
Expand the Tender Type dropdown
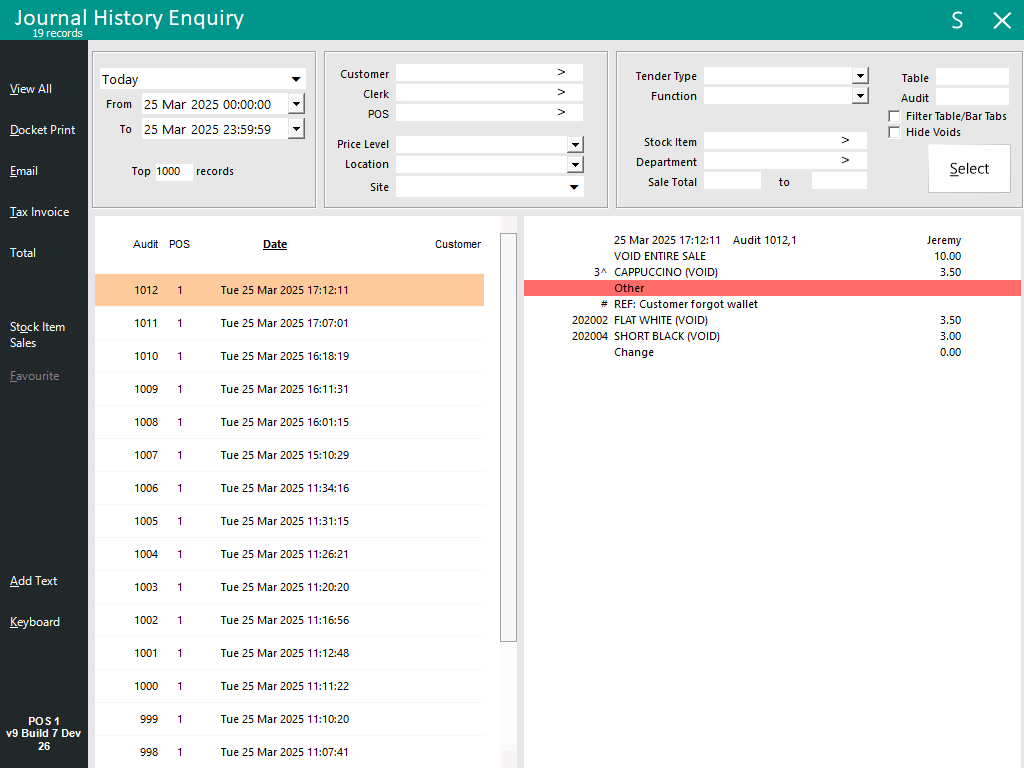860,76
